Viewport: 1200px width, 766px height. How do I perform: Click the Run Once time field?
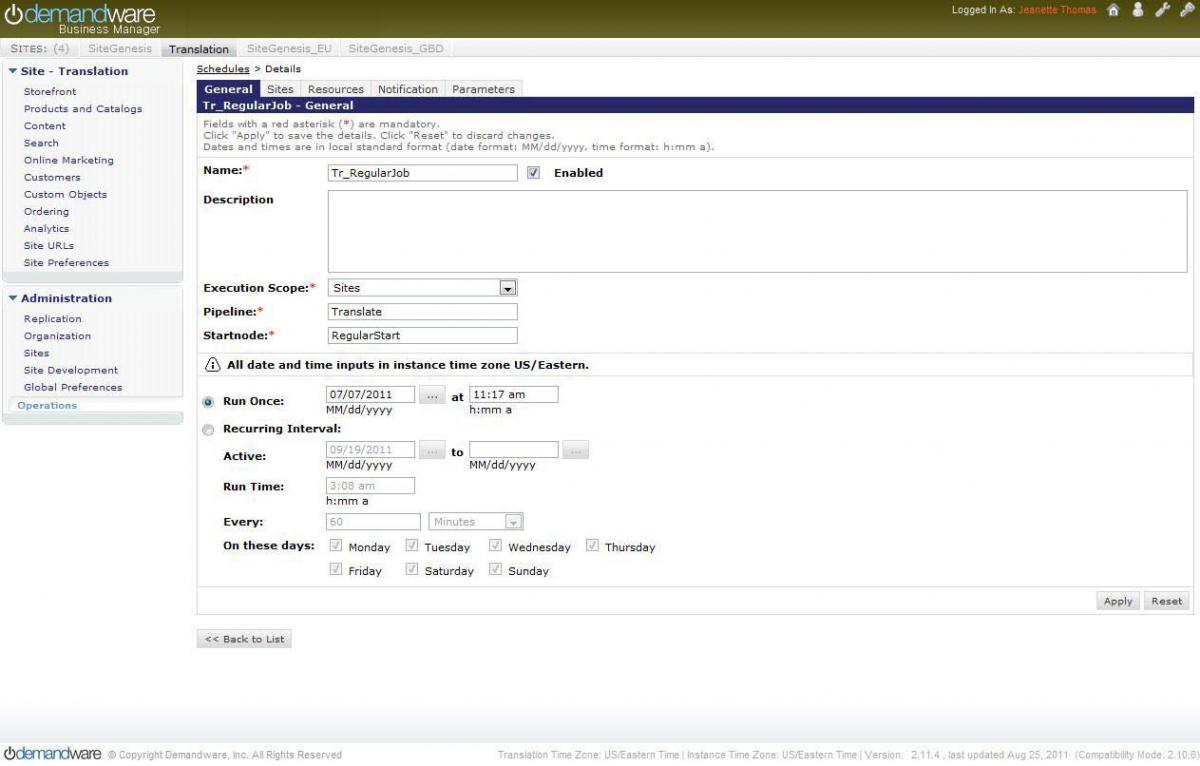coord(513,395)
